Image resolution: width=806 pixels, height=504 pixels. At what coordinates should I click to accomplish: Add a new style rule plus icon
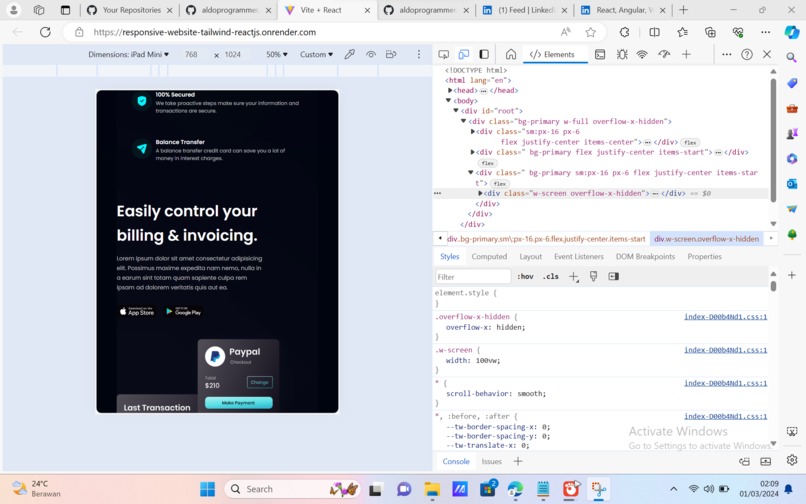pos(574,277)
